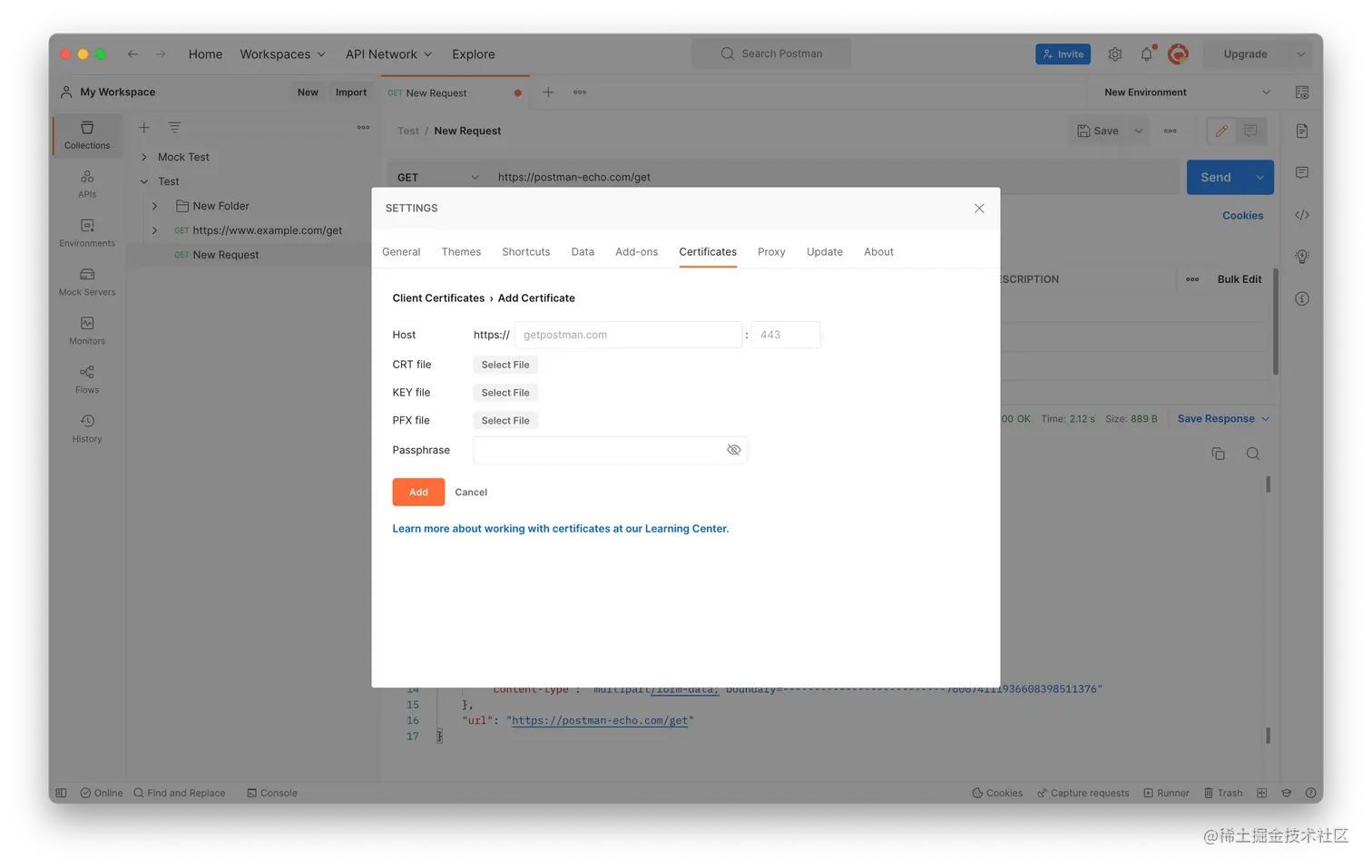Expand the Mock Test collection

point(143,157)
